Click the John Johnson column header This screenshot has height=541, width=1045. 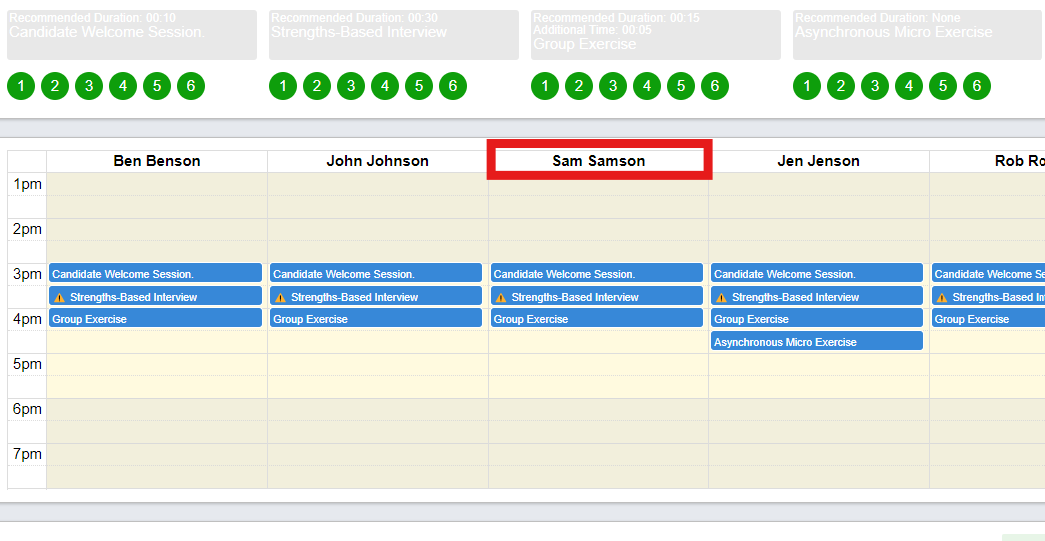tap(377, 161)
